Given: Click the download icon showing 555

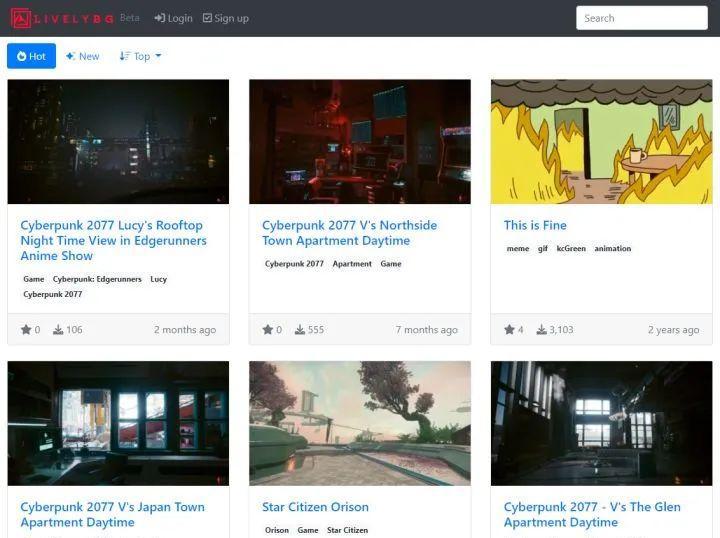Looking at the screenshot, I should (x=300, y=330).
